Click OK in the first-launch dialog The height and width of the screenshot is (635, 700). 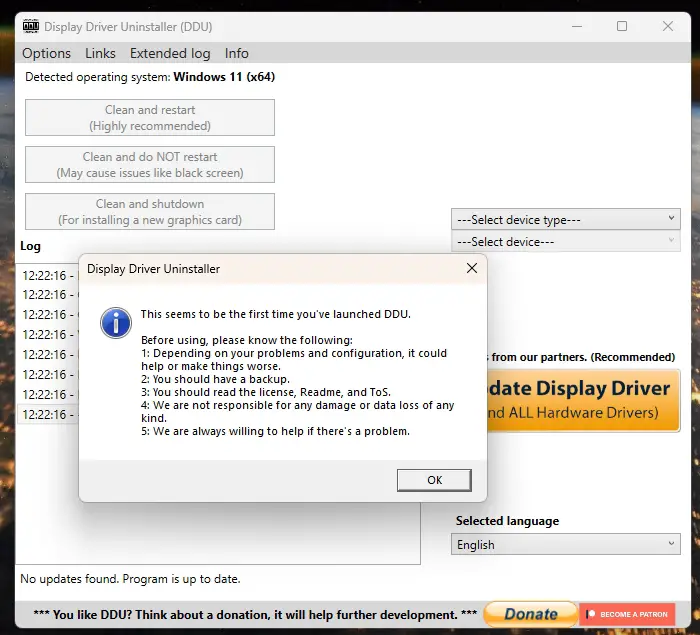[x=434, y=480]
